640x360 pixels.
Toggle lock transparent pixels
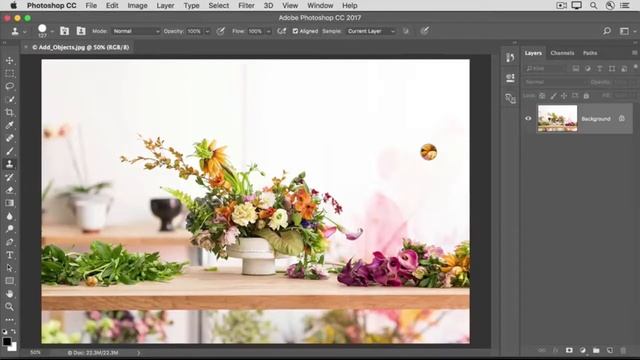coord(542,96)
